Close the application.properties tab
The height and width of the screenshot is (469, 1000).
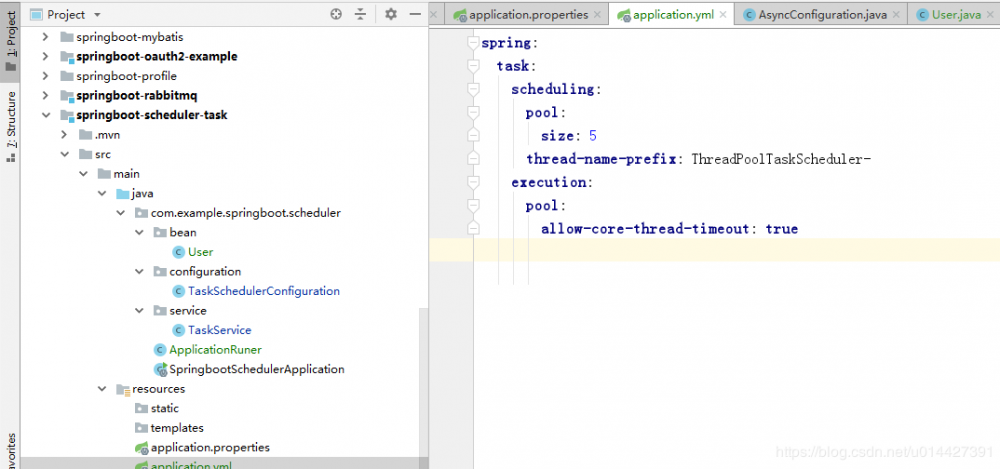click(597, 15)
